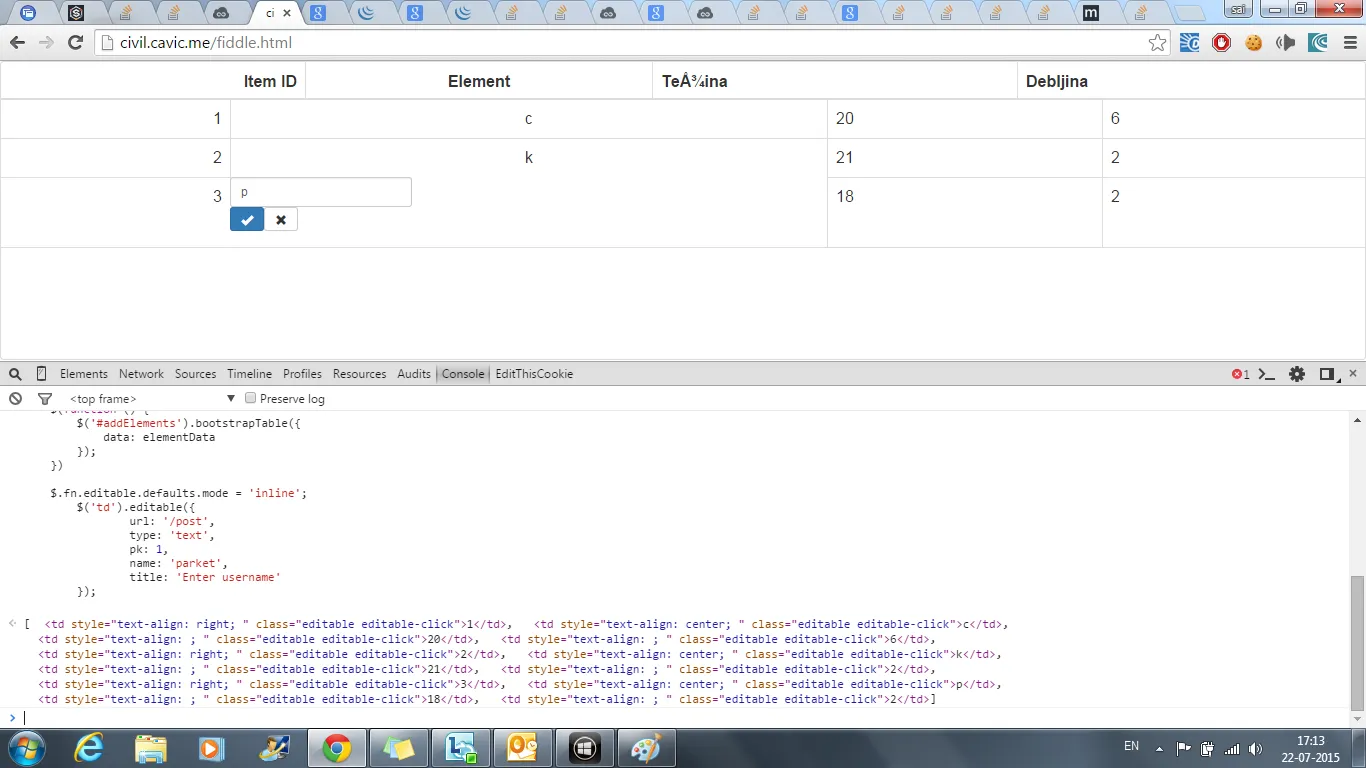Click the red error count indicator
Image resolution: width=1366 pixels, height=768 pixels.
coord(1240,374)
